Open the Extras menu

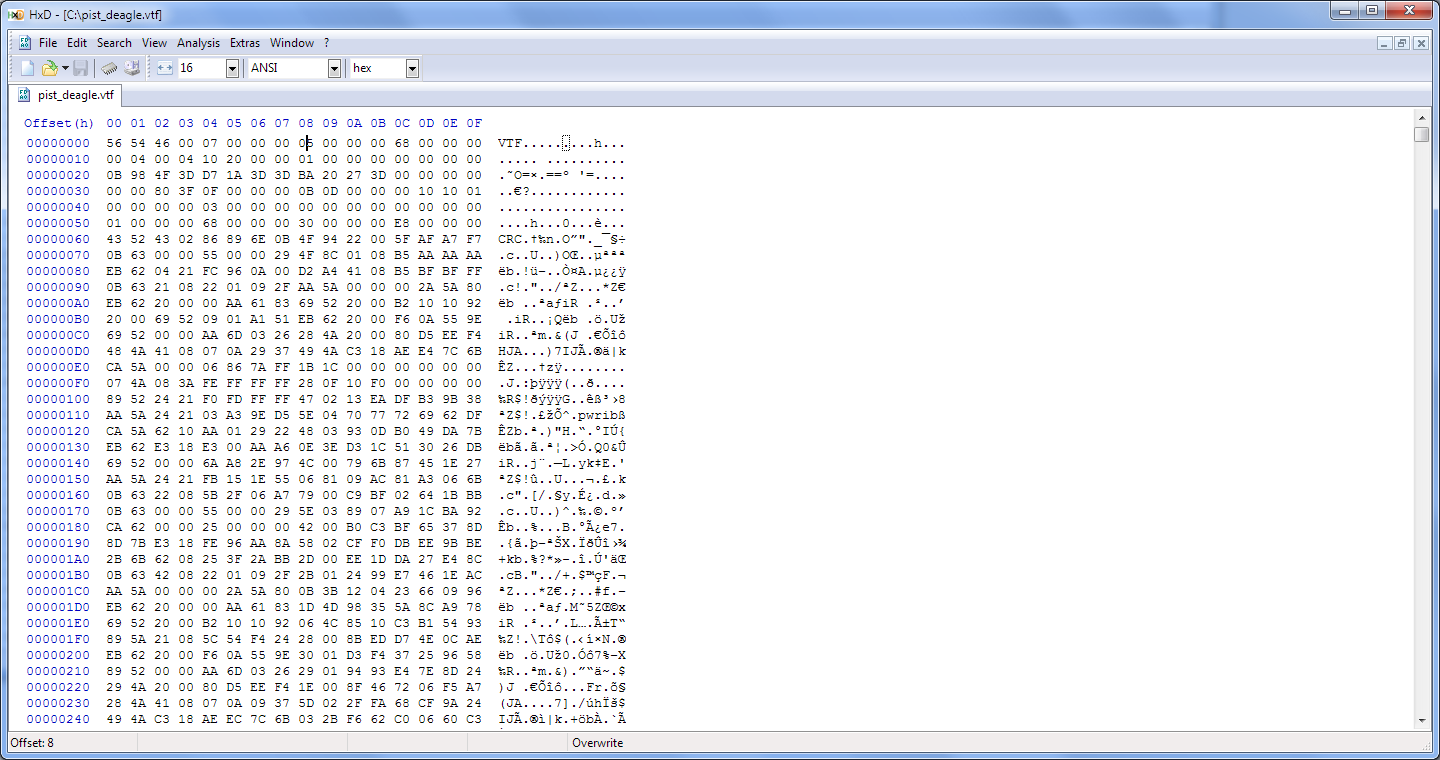click(x=245, y=43)
